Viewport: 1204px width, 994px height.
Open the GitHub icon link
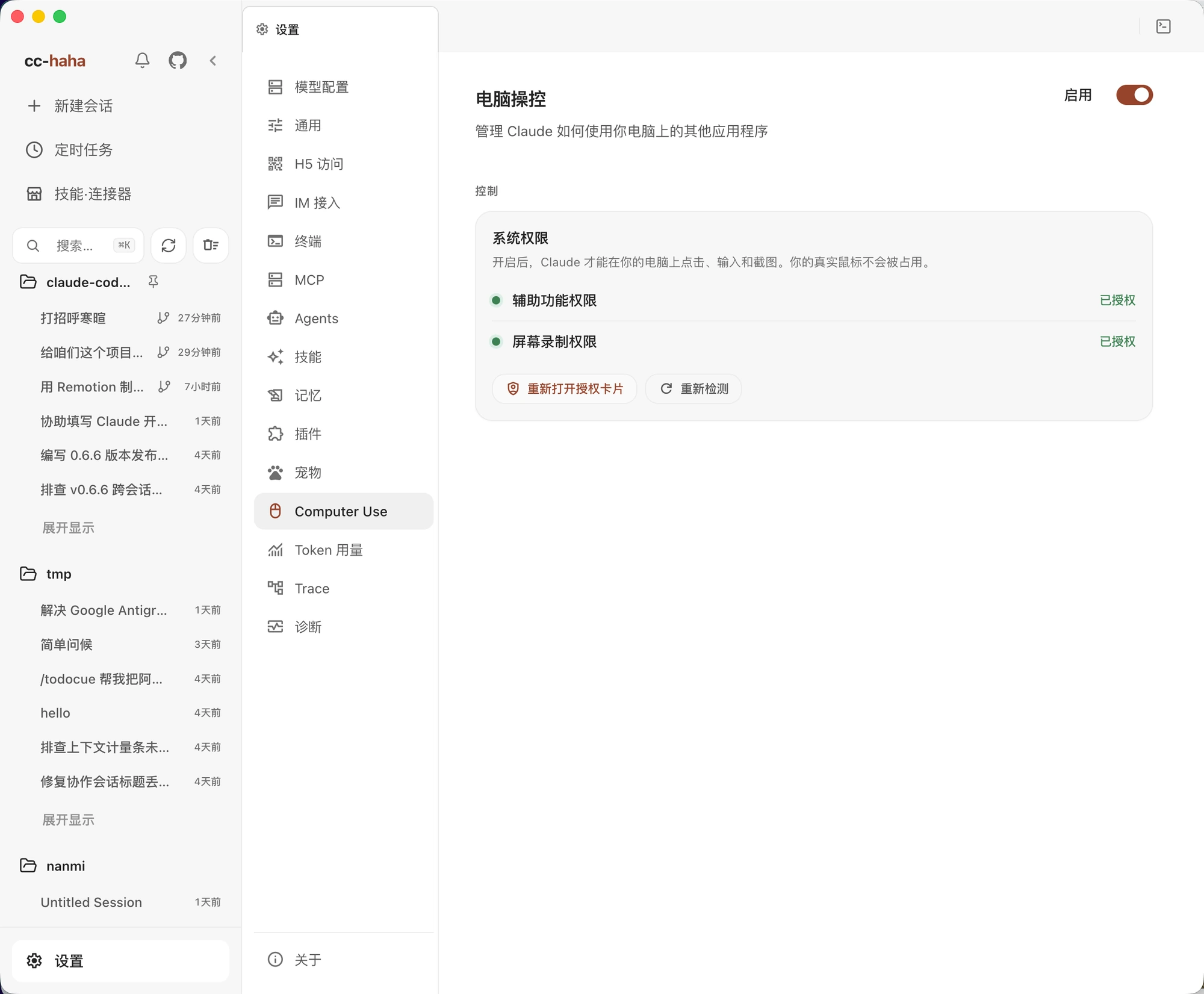tap(178, 61)
